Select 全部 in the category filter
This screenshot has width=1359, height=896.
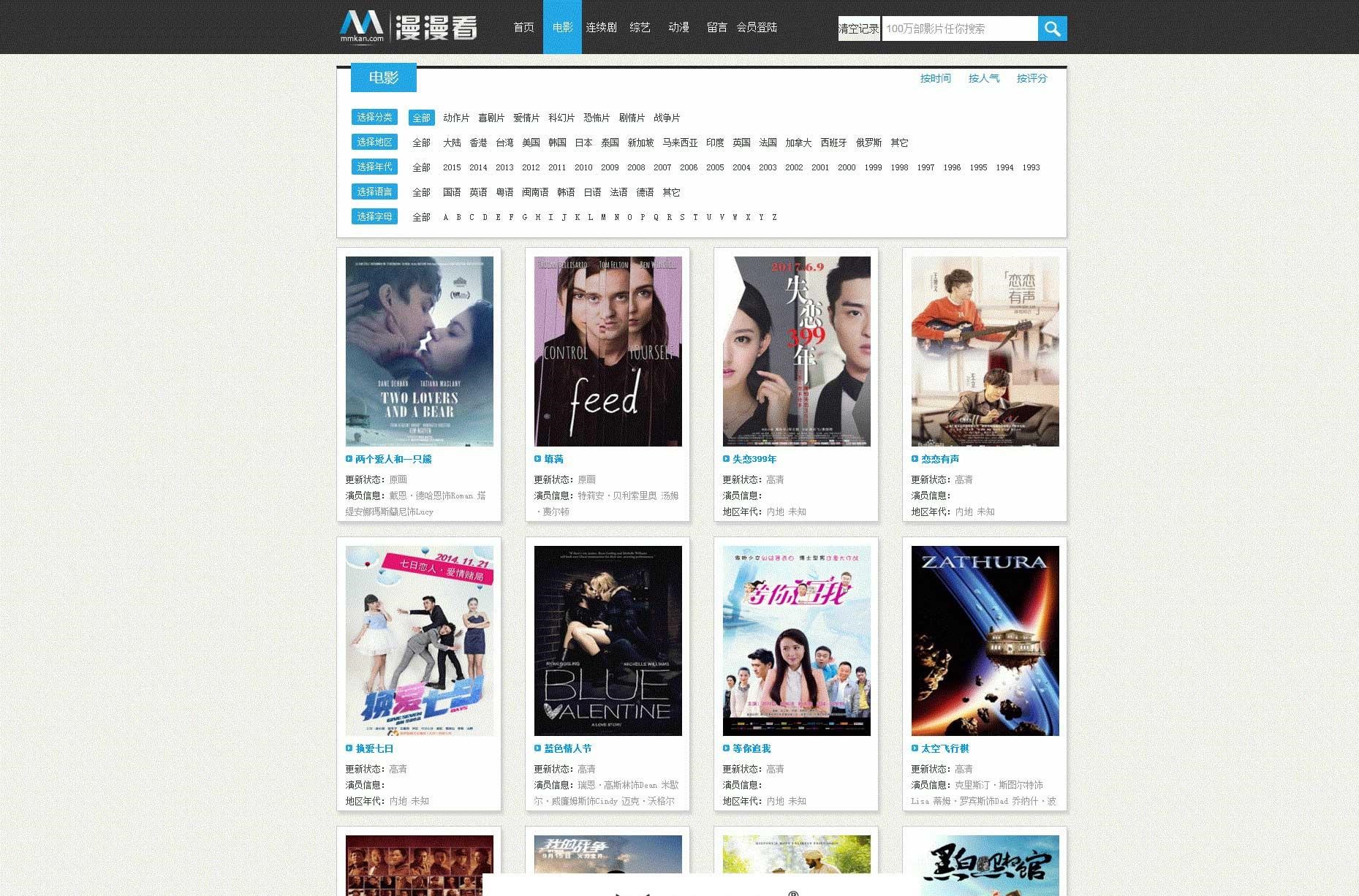tap(421, 118)
